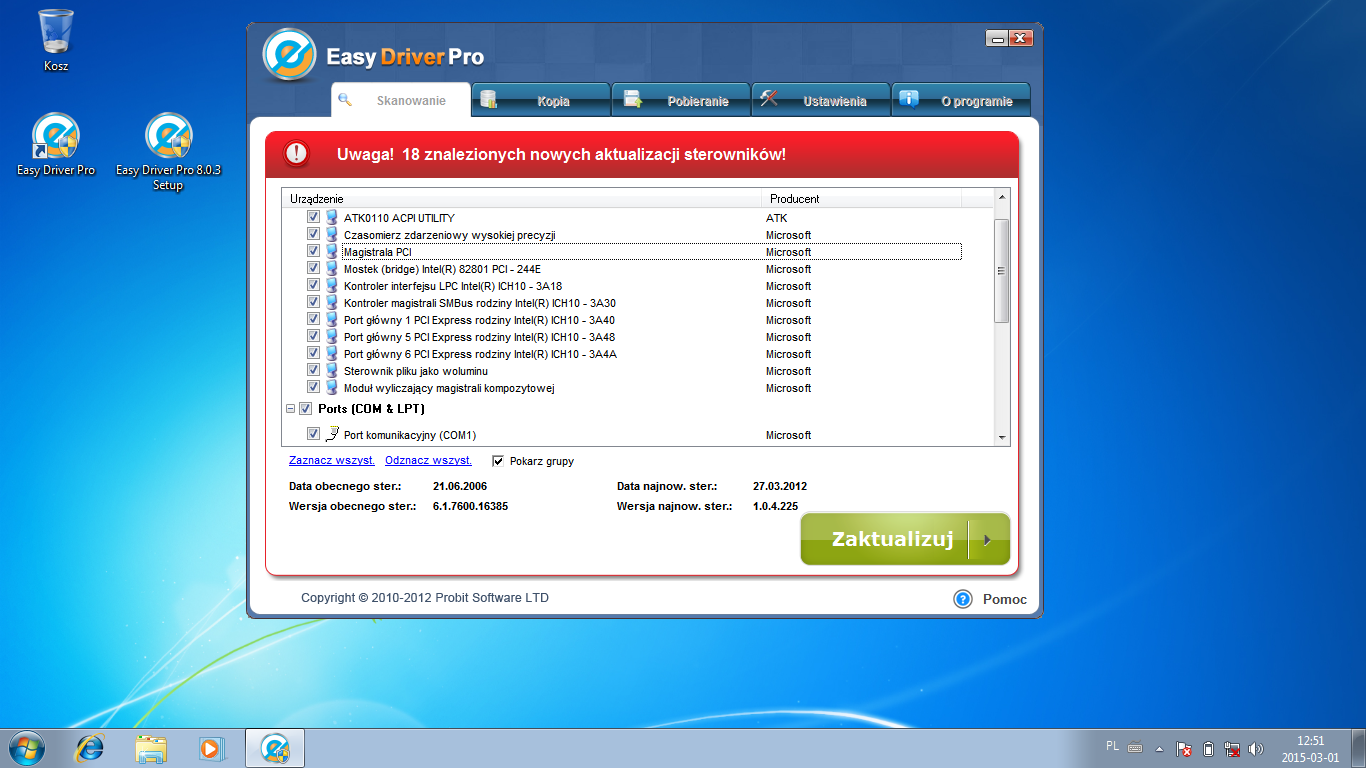Click the device icon for Mostek (bridge) Intel 82801

(x=332, y=269)
